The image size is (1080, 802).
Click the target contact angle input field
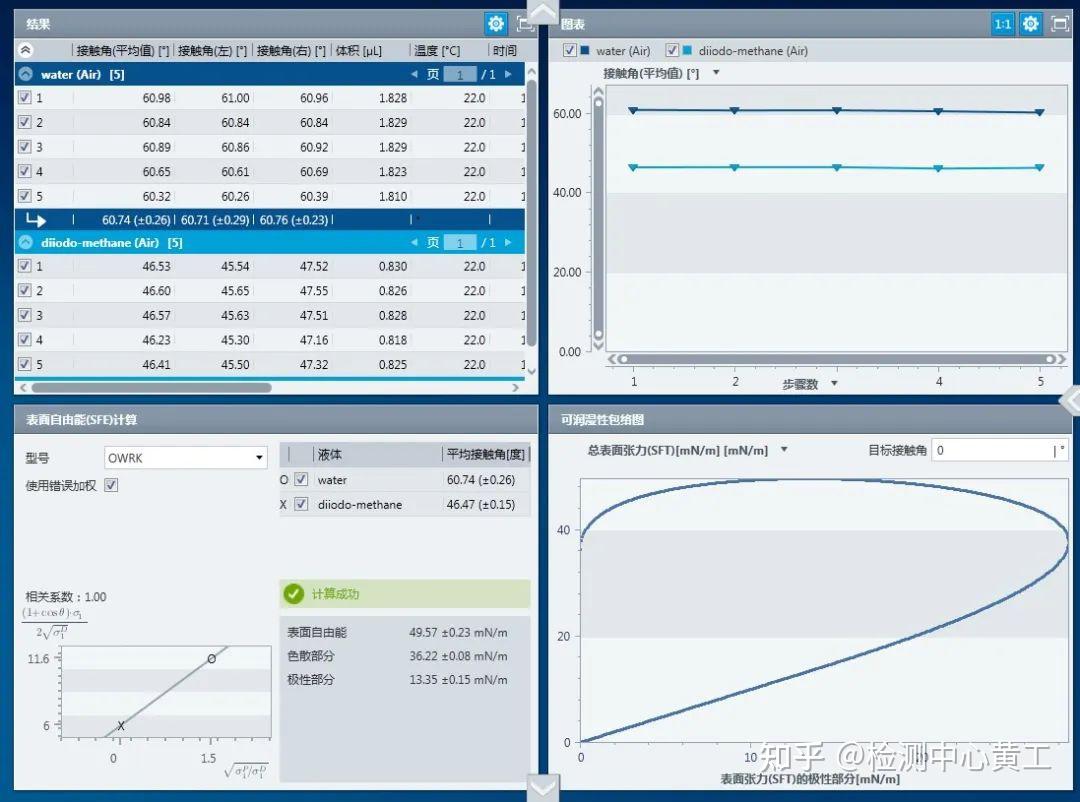[999, 450]
